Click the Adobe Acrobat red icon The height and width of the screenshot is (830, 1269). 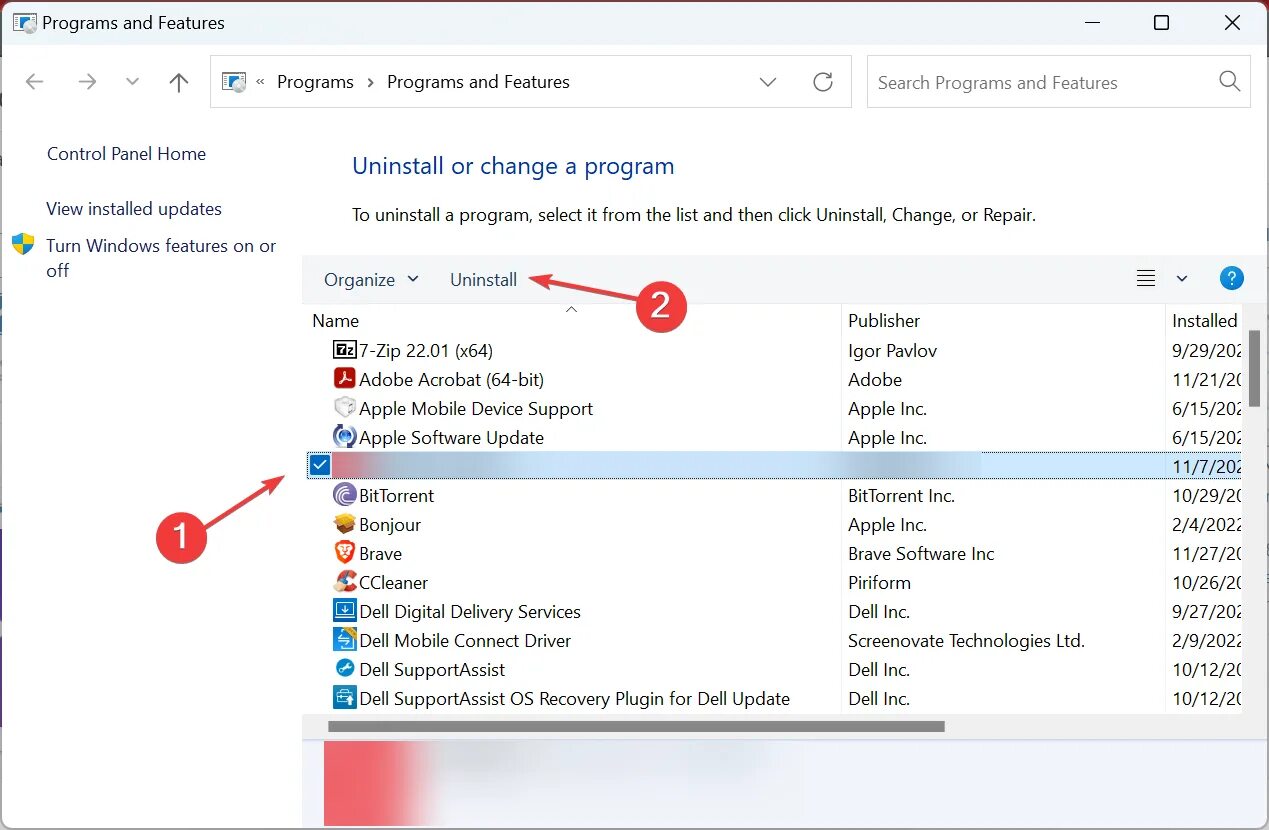[x=344, y=379]
